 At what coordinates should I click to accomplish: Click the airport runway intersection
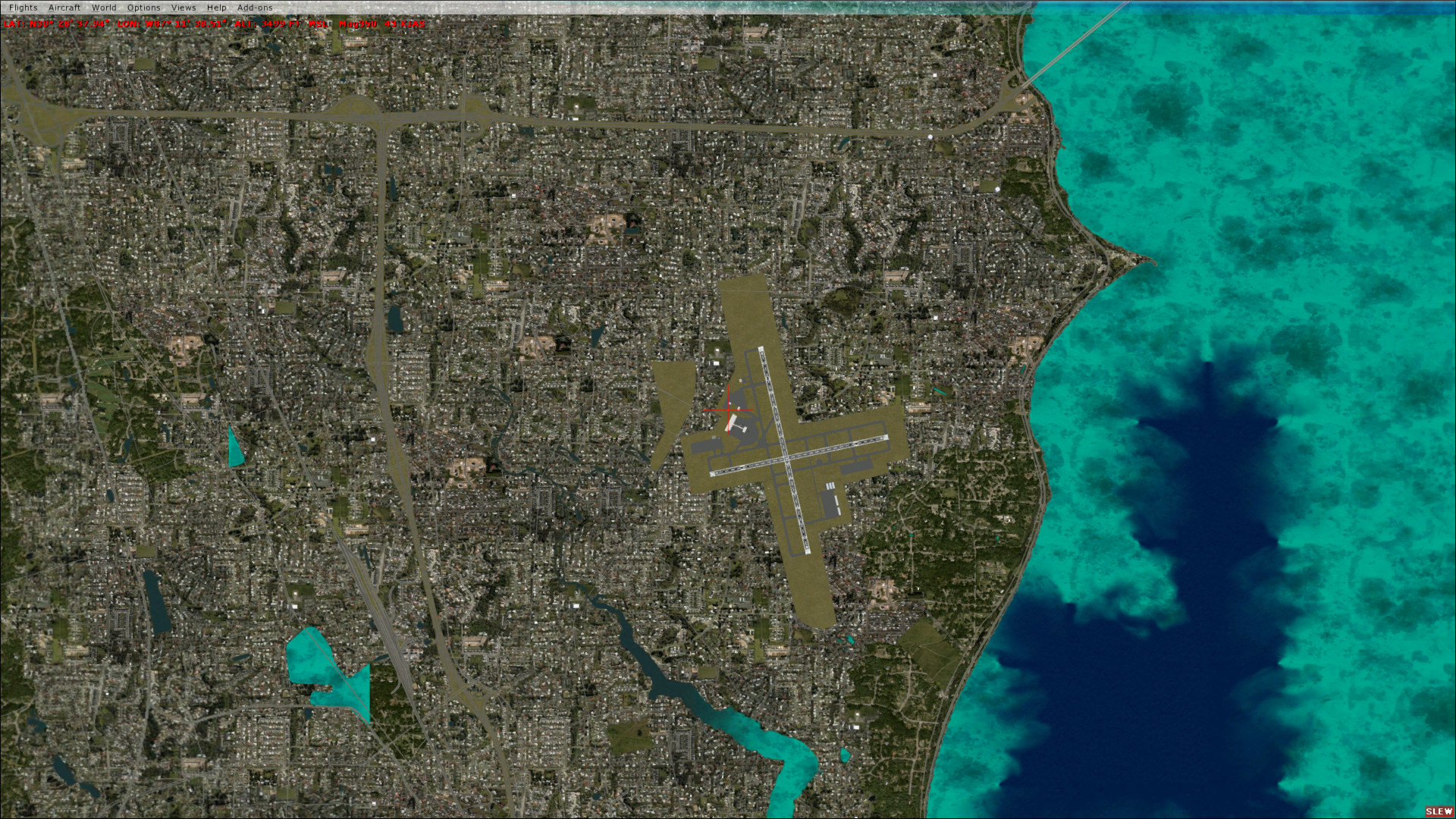(x=786, y=457)
